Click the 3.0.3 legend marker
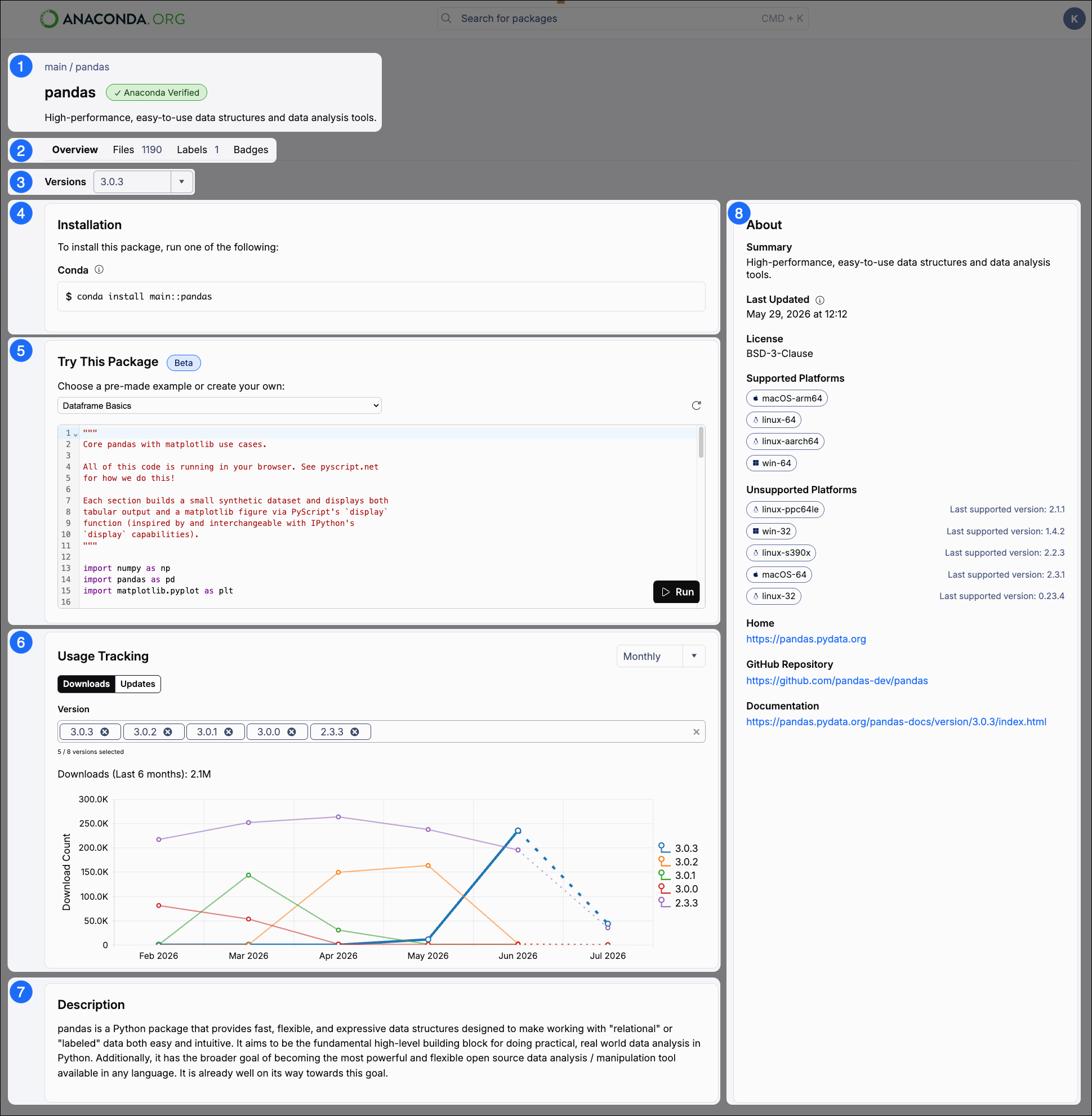Image resolution: width=1092 pixels, height=1116 pixels. pos(664,847)
